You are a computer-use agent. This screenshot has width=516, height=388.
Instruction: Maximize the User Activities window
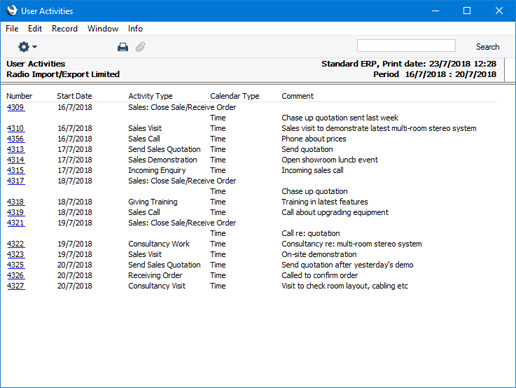pyautogui.click(x=467, y=11)
